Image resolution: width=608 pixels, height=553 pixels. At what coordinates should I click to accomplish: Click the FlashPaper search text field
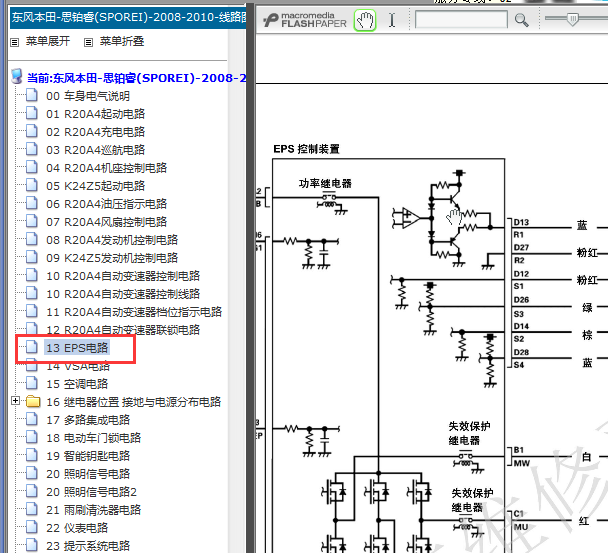coord(461,19)
